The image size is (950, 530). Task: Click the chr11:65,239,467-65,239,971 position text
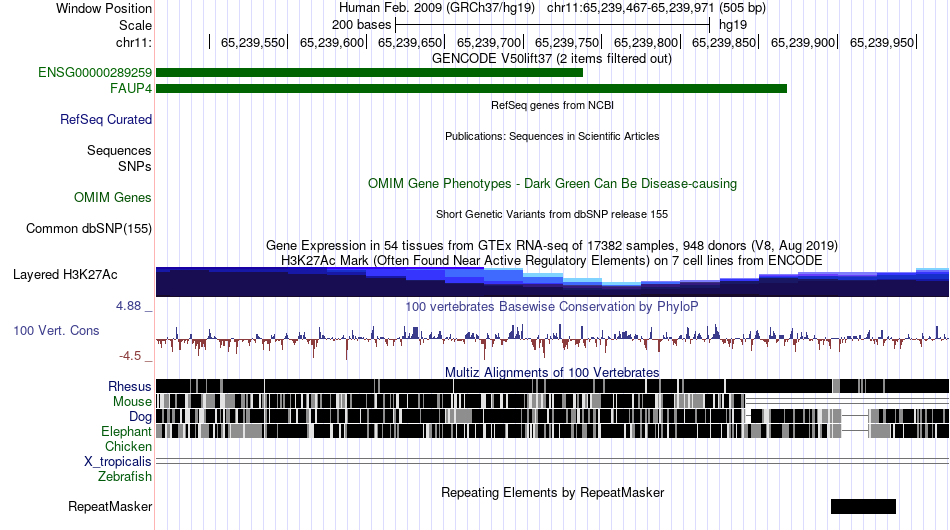point(656,8)
